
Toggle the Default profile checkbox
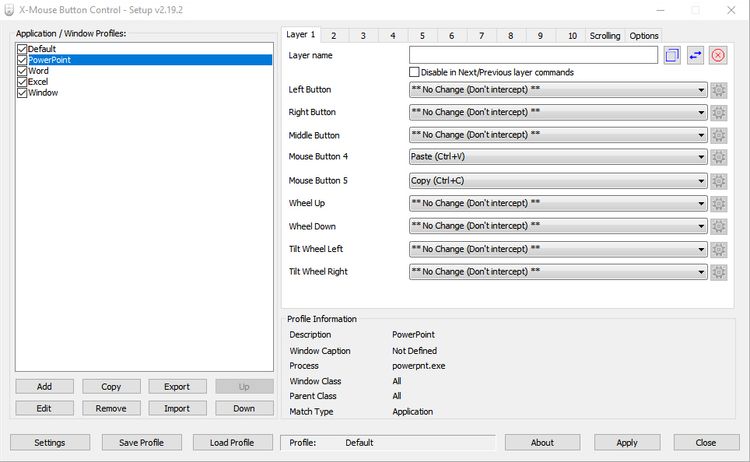(x=22, y=49)
